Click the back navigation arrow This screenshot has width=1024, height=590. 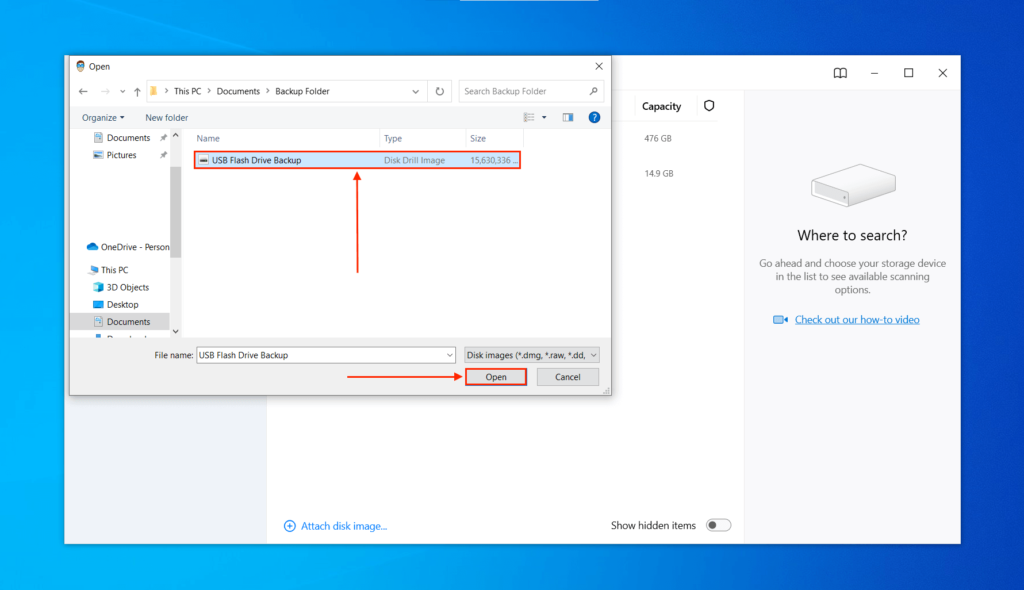[x=83, y=91]
